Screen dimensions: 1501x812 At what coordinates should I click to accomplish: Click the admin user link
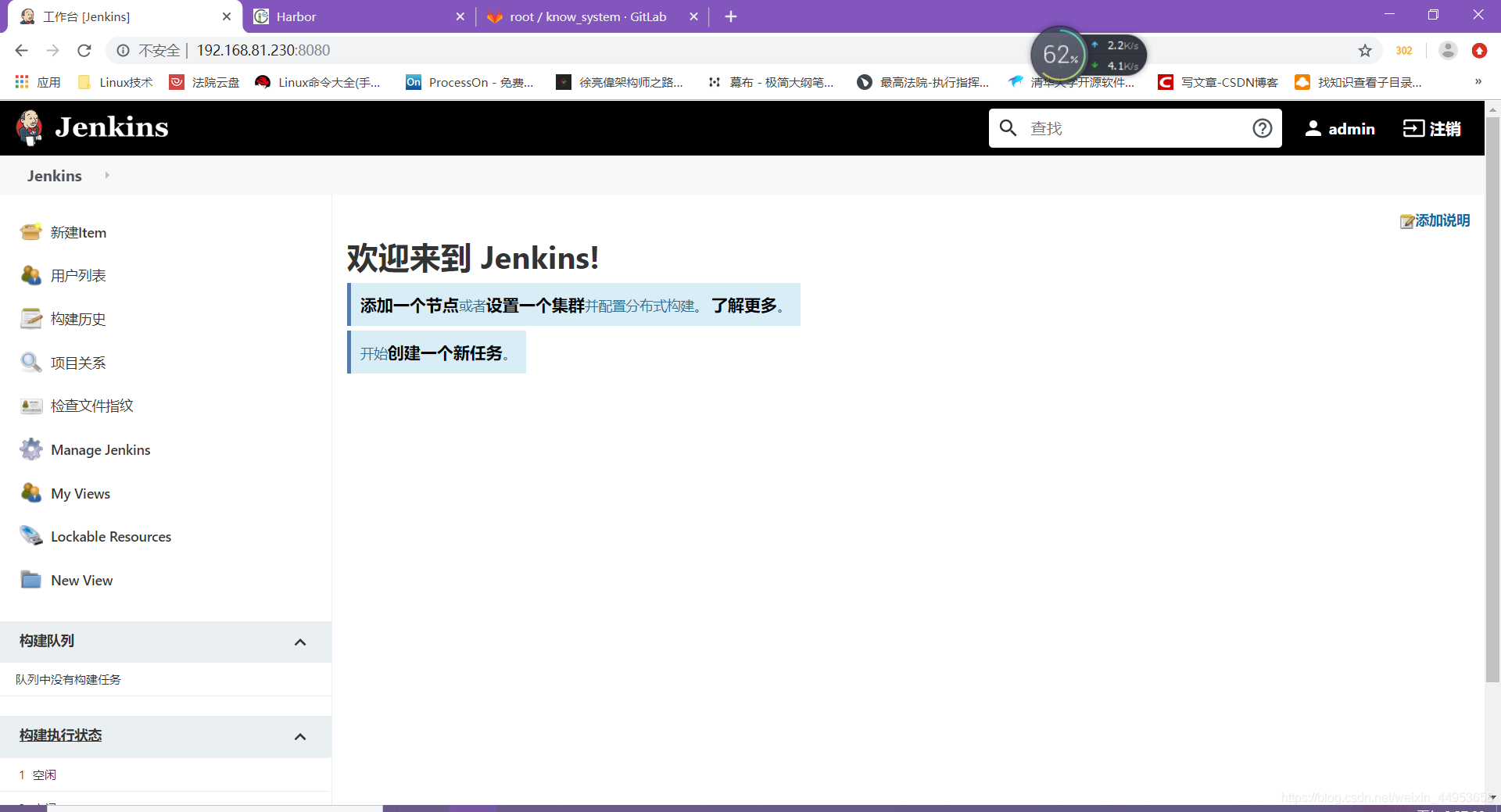point(1340,128)
